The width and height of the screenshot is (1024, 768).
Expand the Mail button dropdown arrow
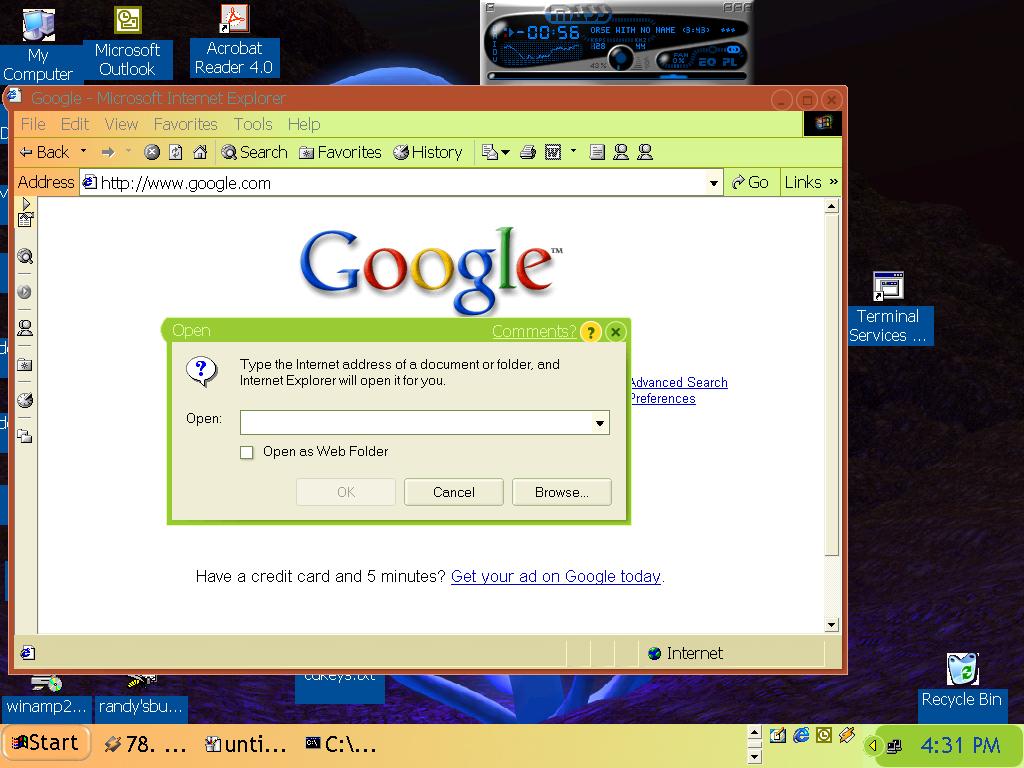(x=505, y=153)
